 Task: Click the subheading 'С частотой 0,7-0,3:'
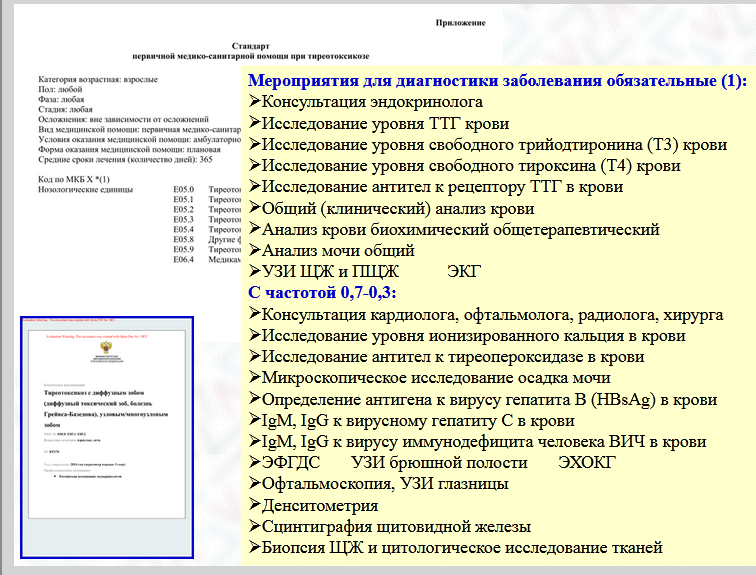coord(322,292)
